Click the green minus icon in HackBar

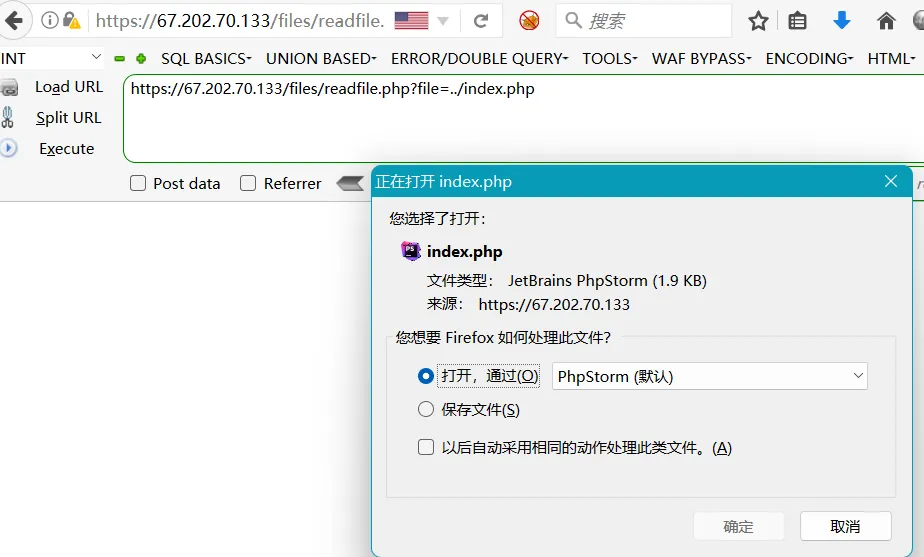pos(120,59)
